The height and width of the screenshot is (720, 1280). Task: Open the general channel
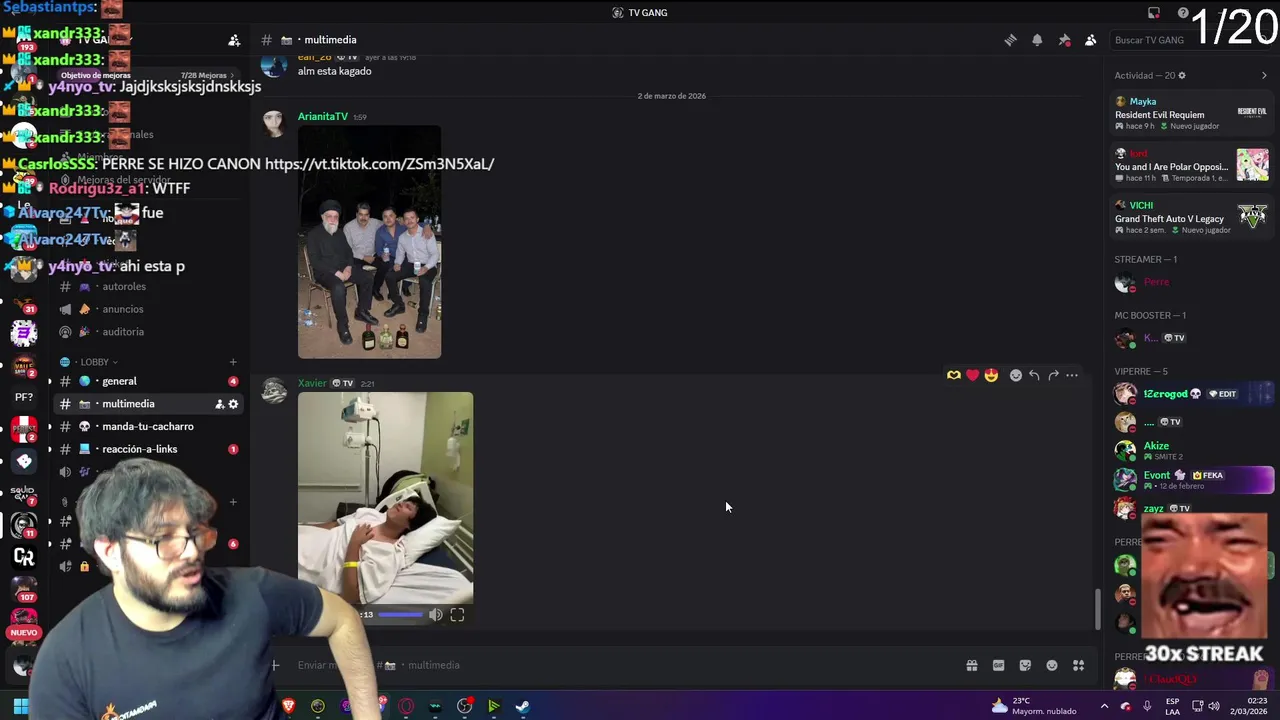(148, 381)
